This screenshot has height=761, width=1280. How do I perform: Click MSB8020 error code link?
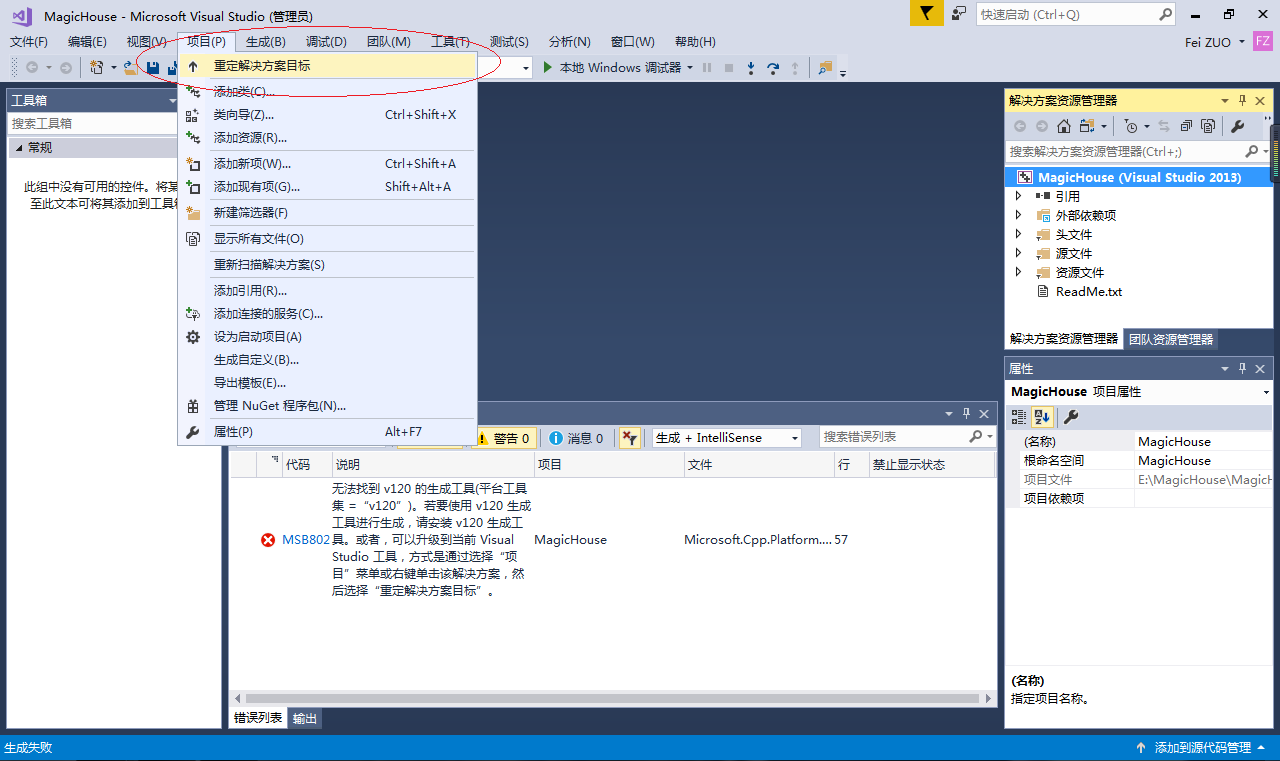(x=306, y=540)
